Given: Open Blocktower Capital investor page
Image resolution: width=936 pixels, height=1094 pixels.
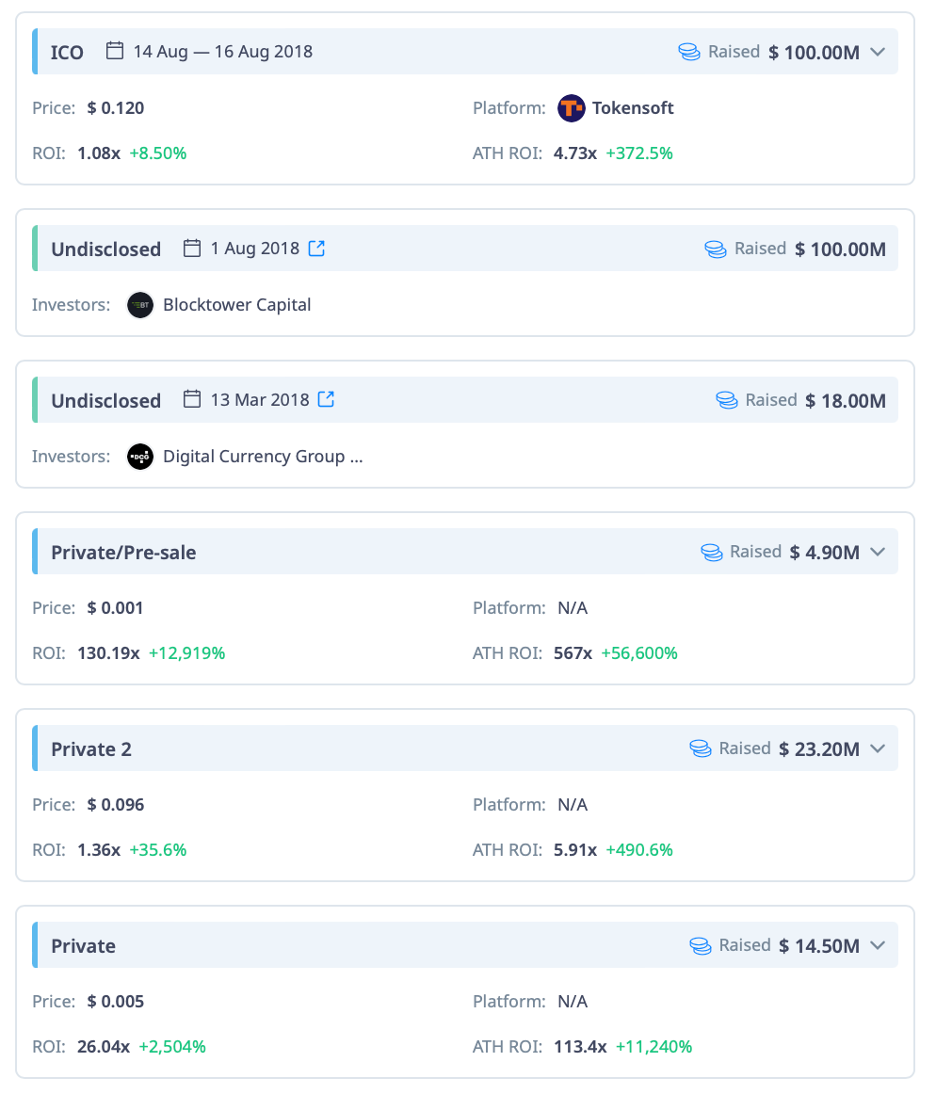Looking at the screenshot, I should click(237, 305).
